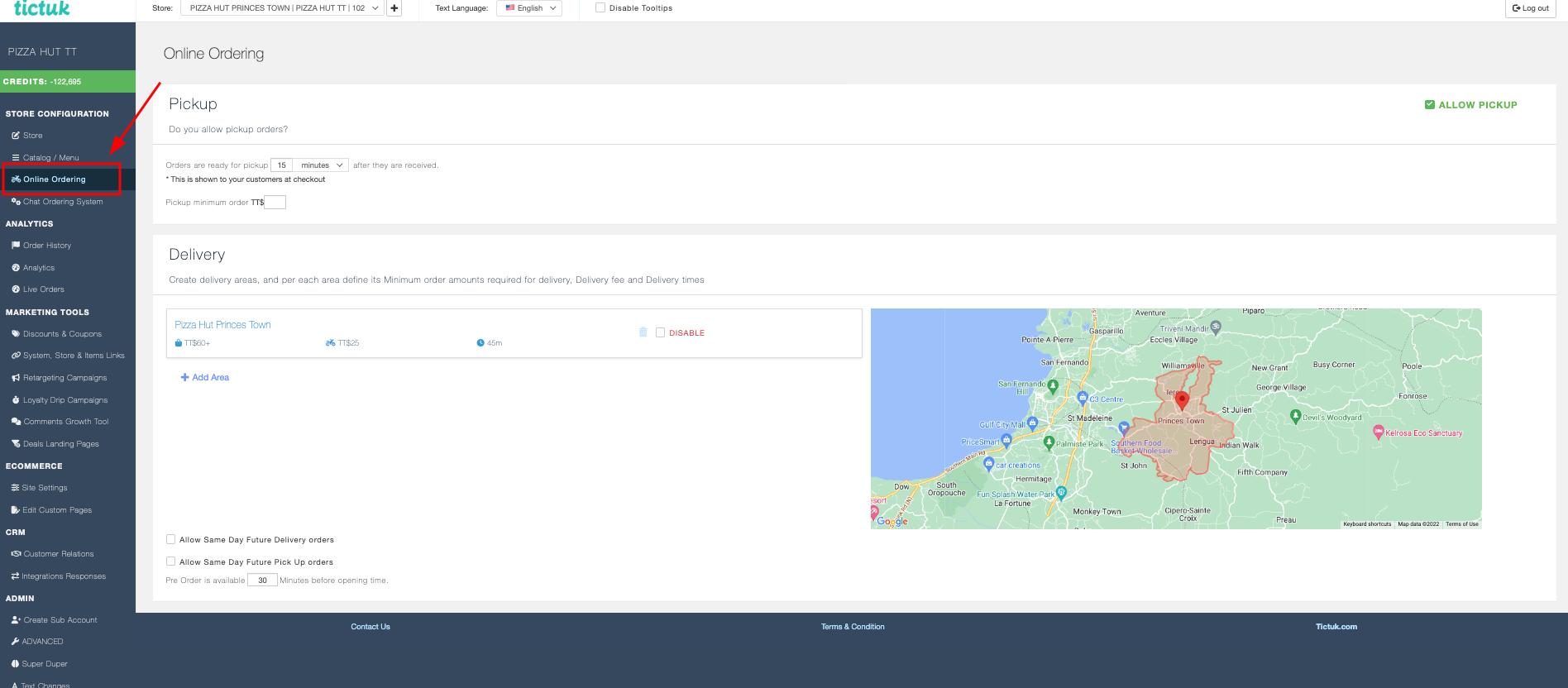The image size is (1568, 688).
Task: Open Create Sub Account in the sidebar
Action: [60, 620]
